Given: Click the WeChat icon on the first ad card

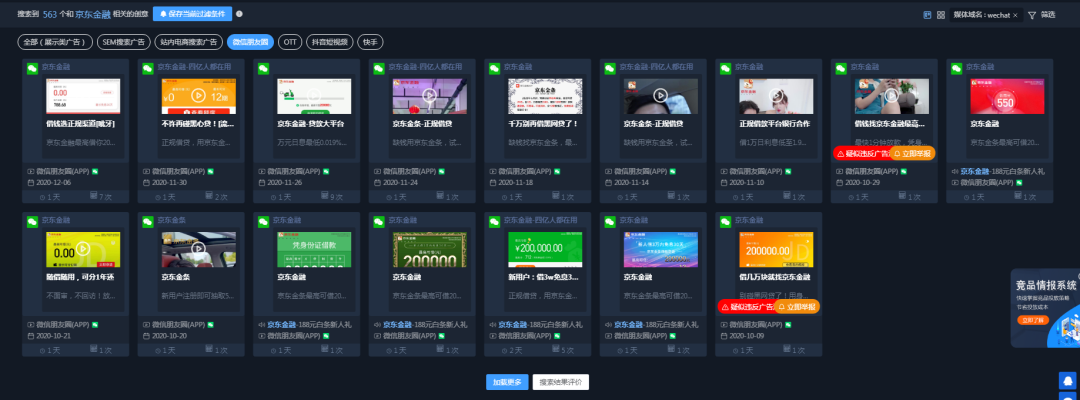Looking at the screenshot, I should click(x=31, y=69).
